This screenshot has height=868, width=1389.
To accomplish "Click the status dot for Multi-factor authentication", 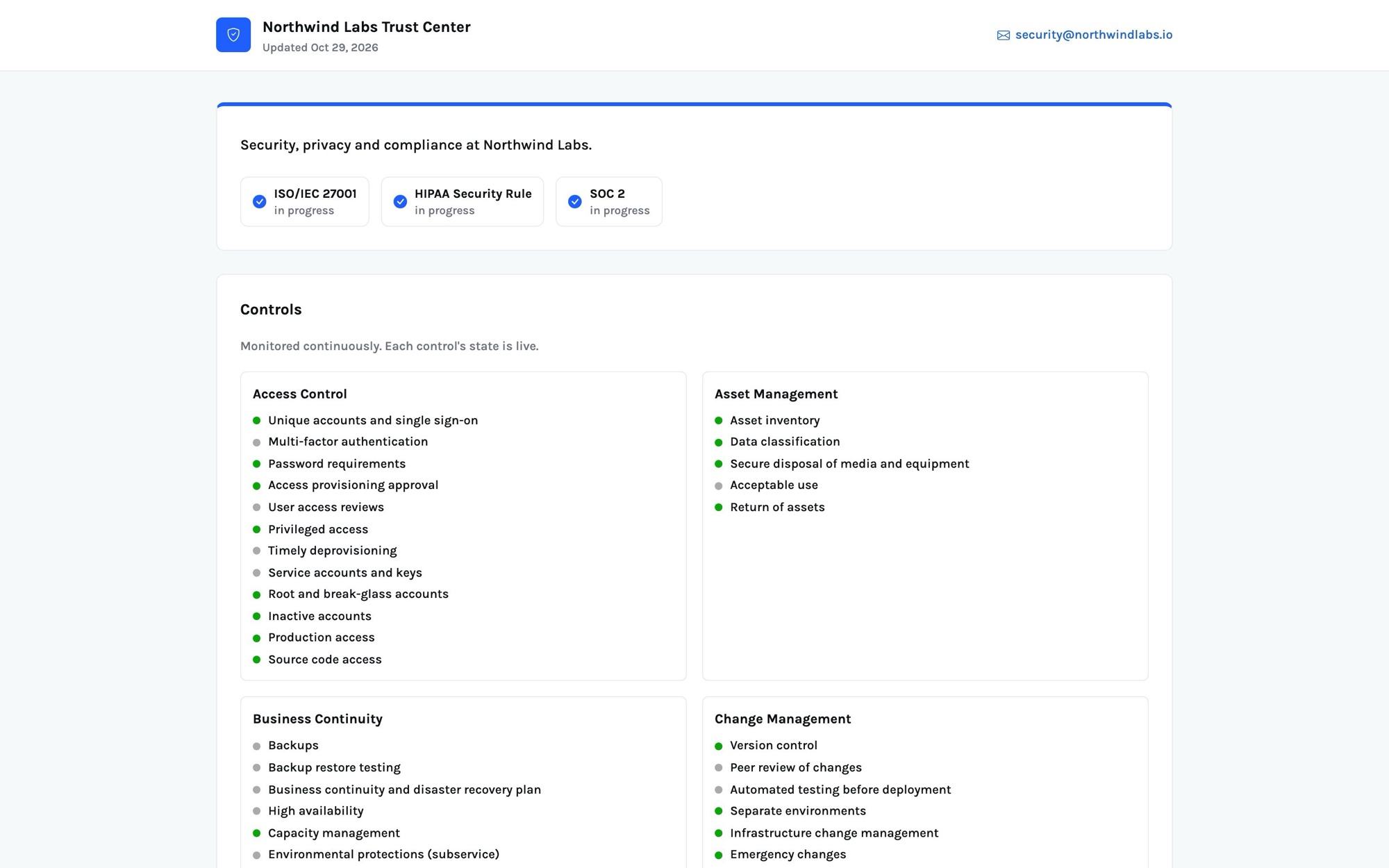I will pos(256,442).
